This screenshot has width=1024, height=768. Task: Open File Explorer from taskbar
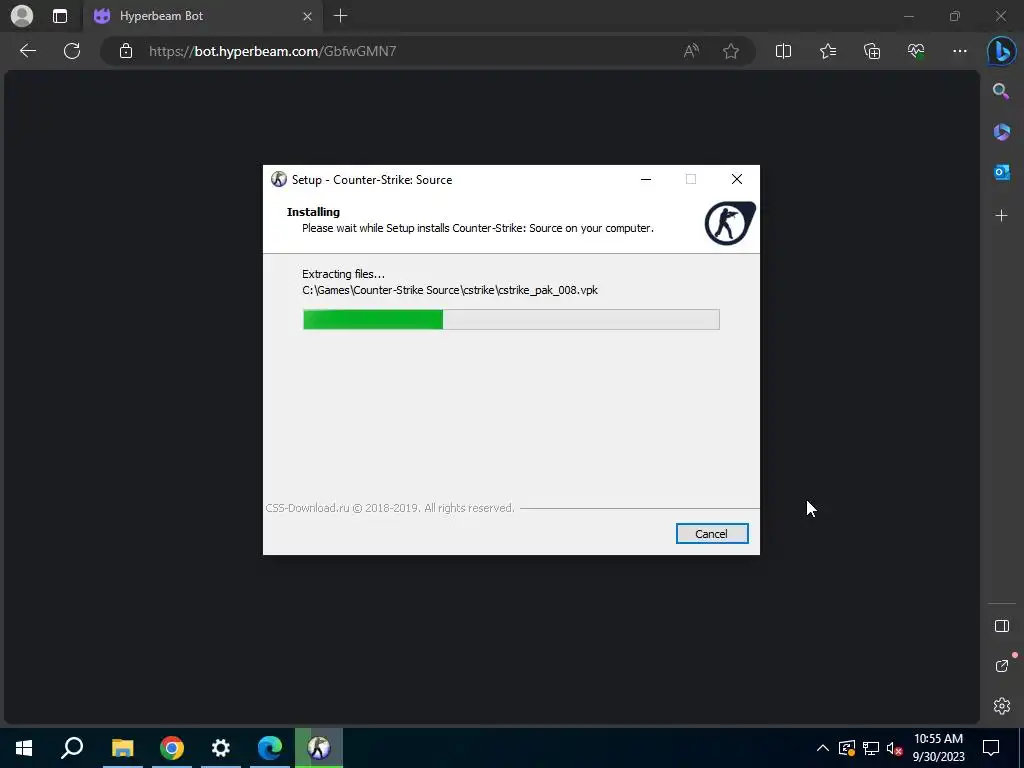pos(122,748)
